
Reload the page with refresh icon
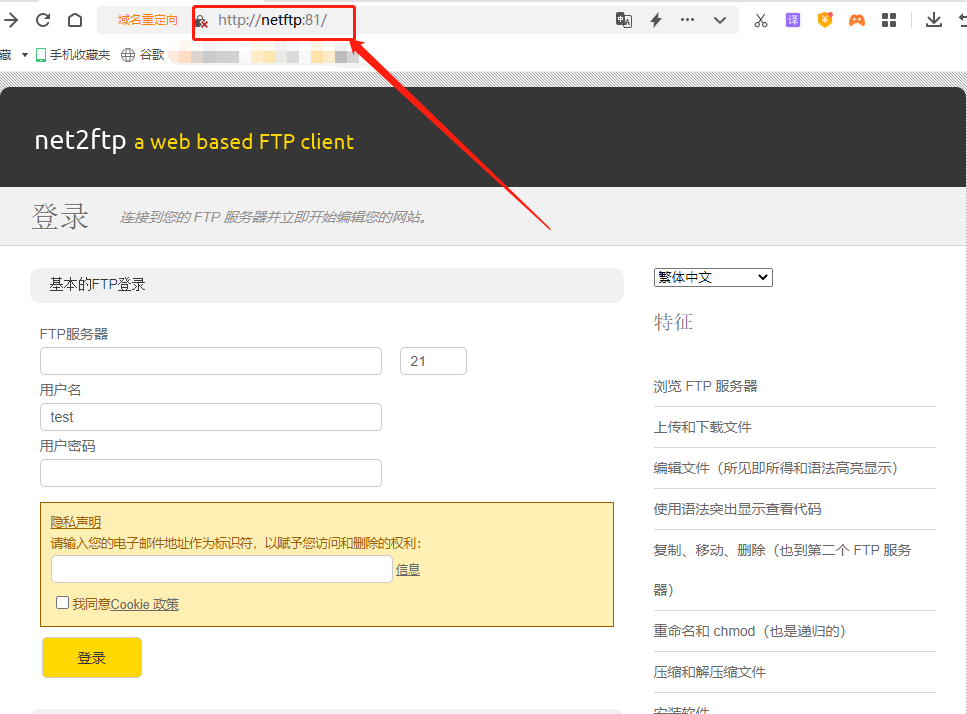click(x=43, y=20)
